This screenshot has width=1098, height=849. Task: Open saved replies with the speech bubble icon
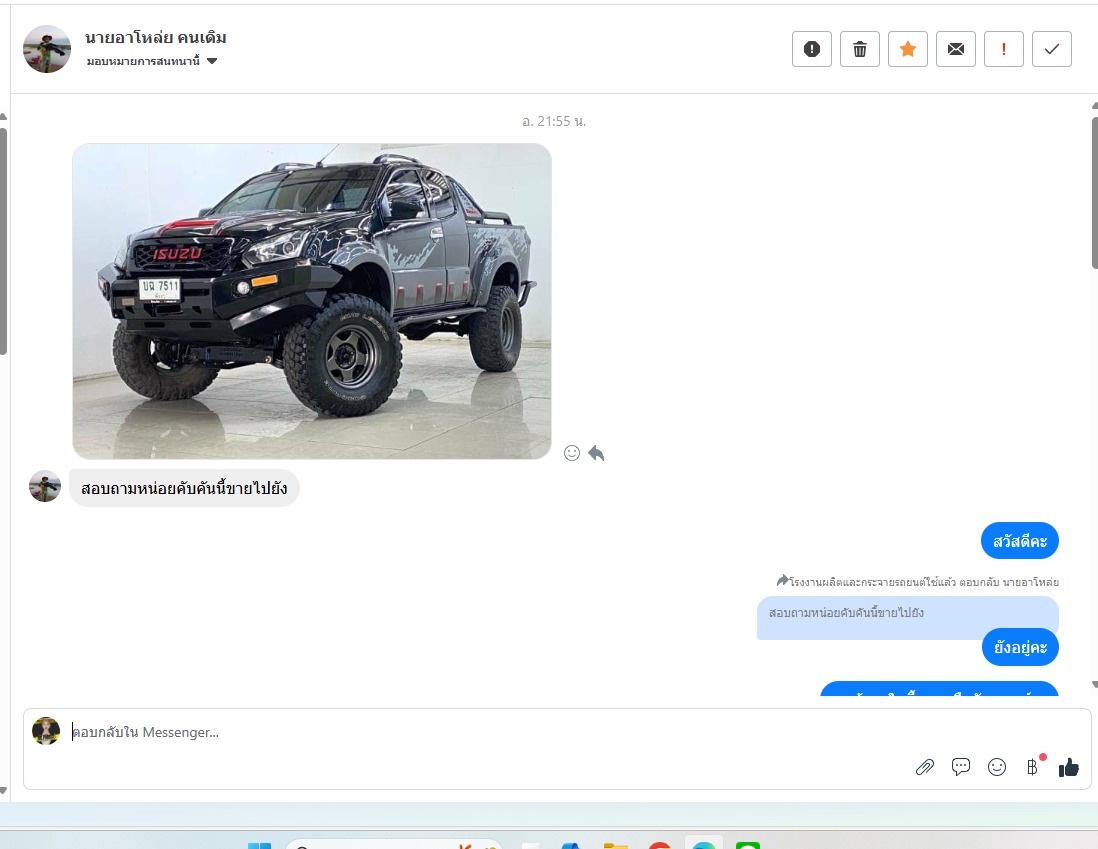click(x=961, y=767)
